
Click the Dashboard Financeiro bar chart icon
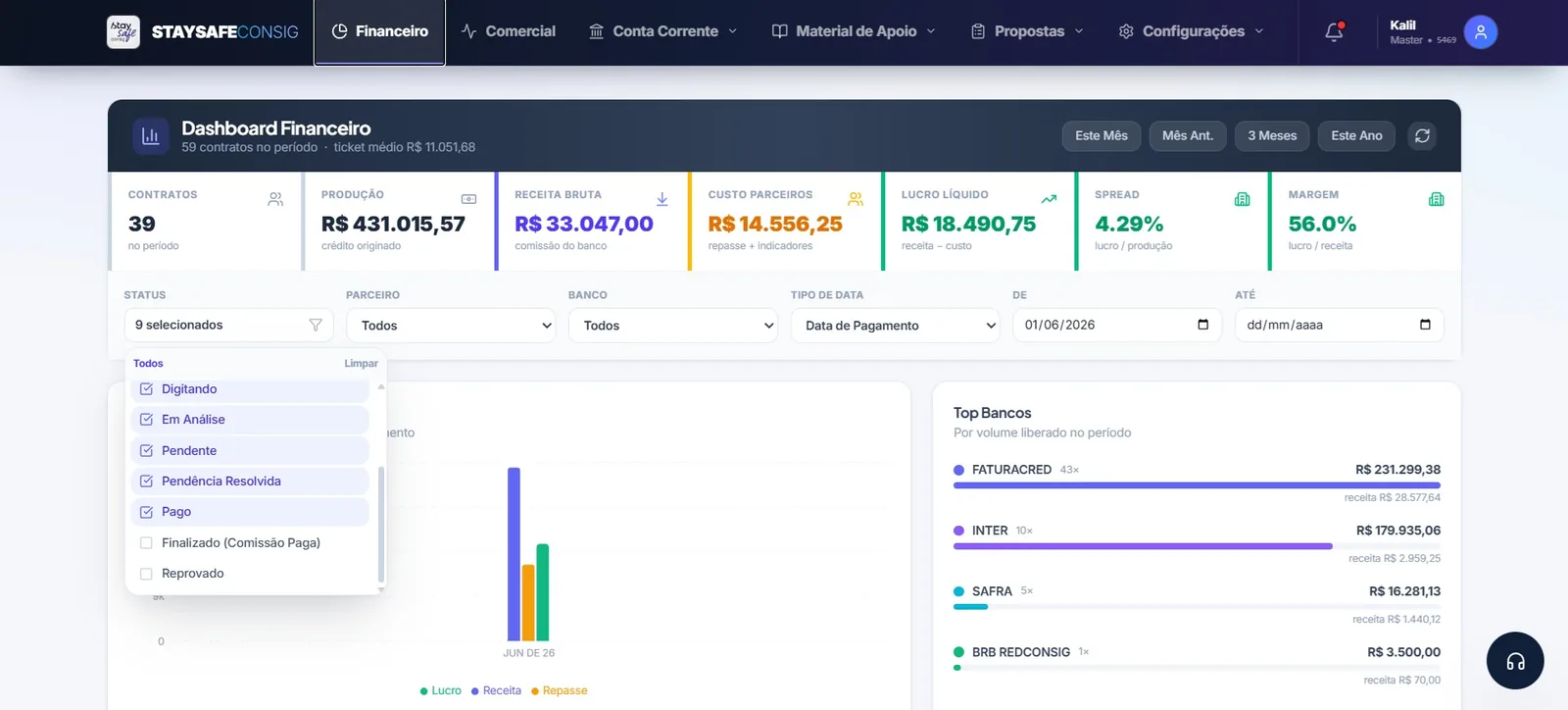pyautogui.click(x=150, y=136)
